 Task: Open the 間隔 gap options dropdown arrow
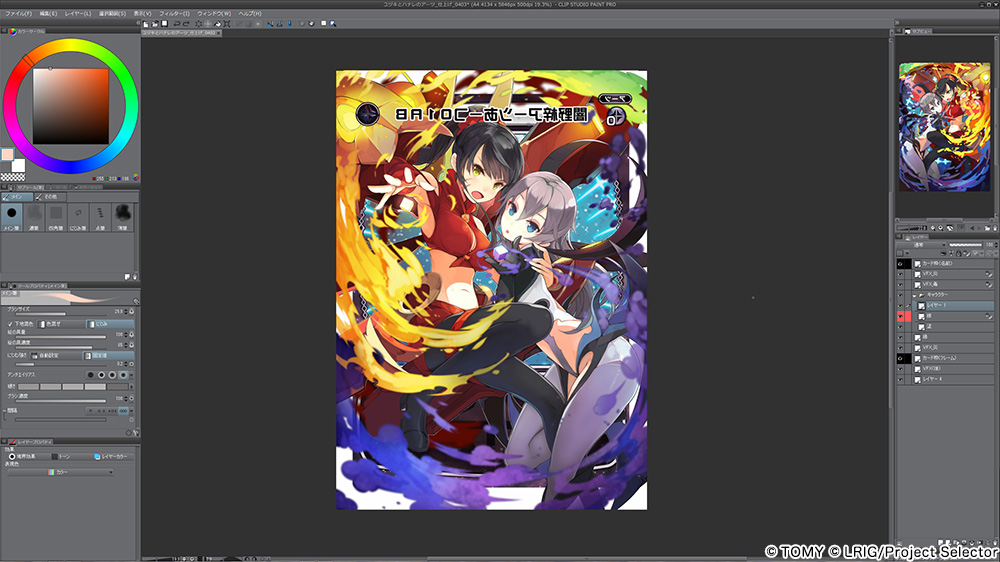[131, 411]
